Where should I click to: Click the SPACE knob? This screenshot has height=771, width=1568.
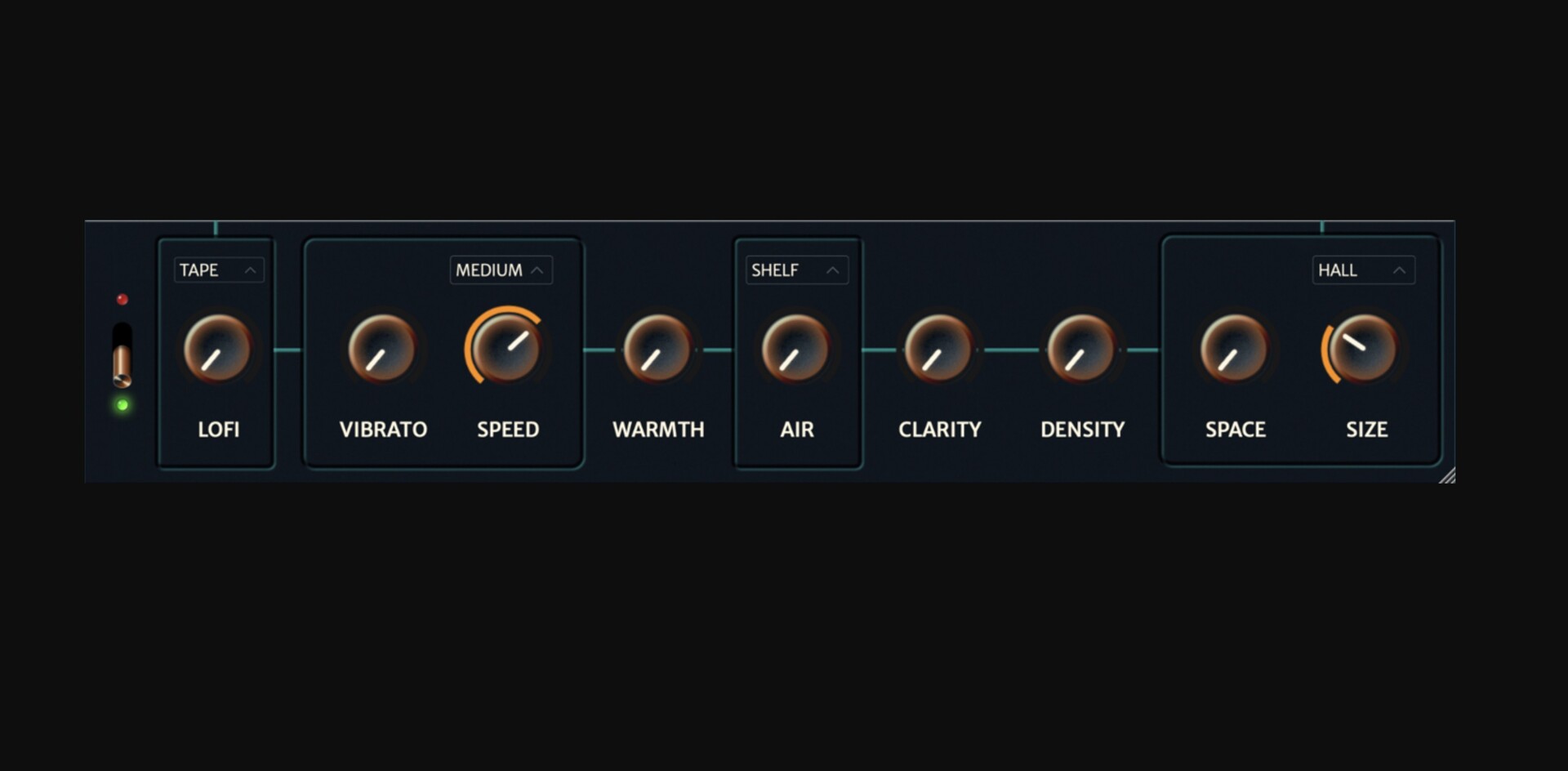1234,349
